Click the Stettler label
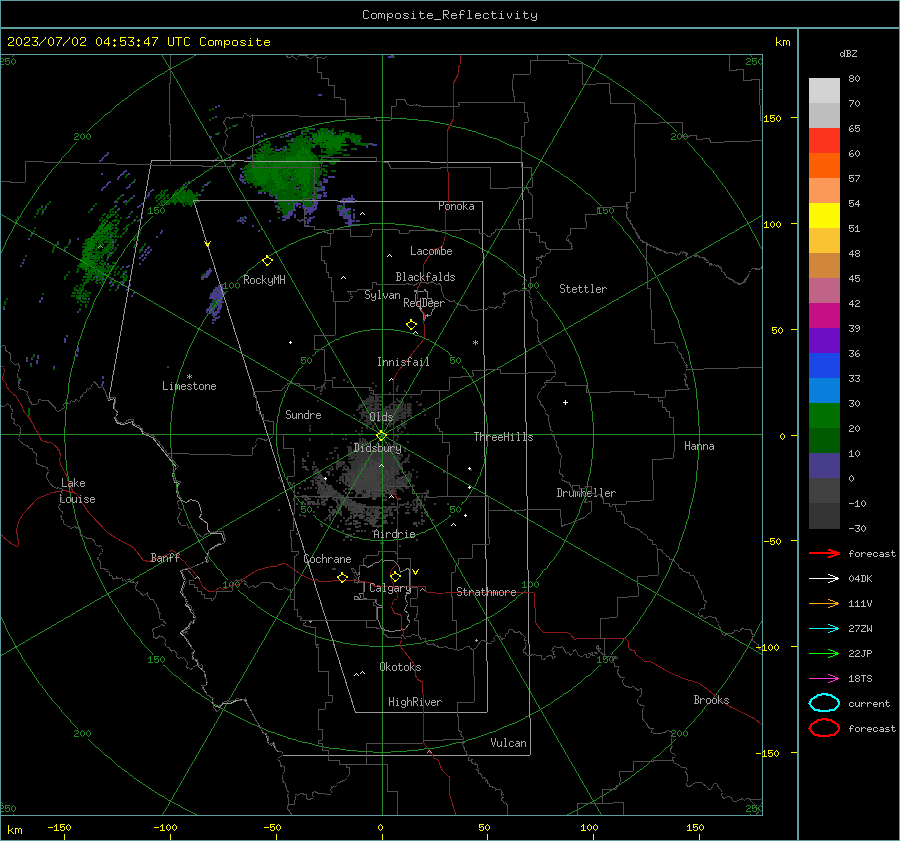The height and width of the screenshot is (841, 900). [583, 289]
